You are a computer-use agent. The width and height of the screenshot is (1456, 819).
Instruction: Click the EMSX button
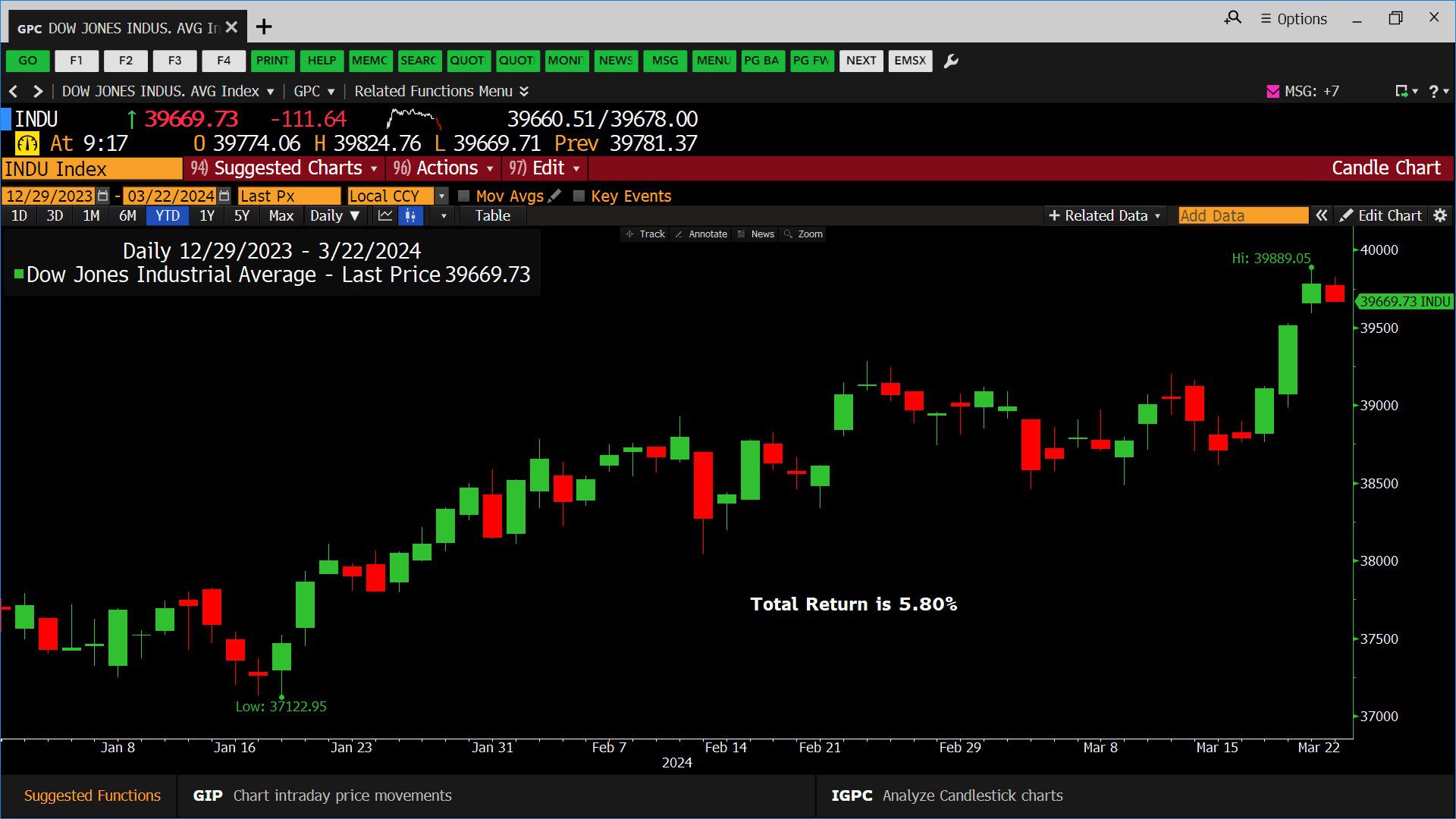tap(910, 61)
